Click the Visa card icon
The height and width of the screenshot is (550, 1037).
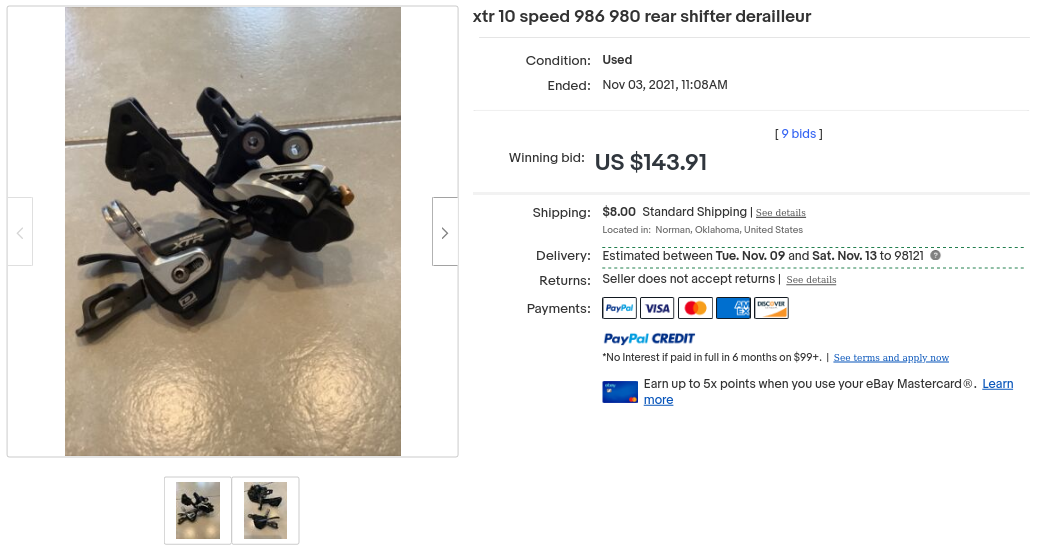click(657, 308)
